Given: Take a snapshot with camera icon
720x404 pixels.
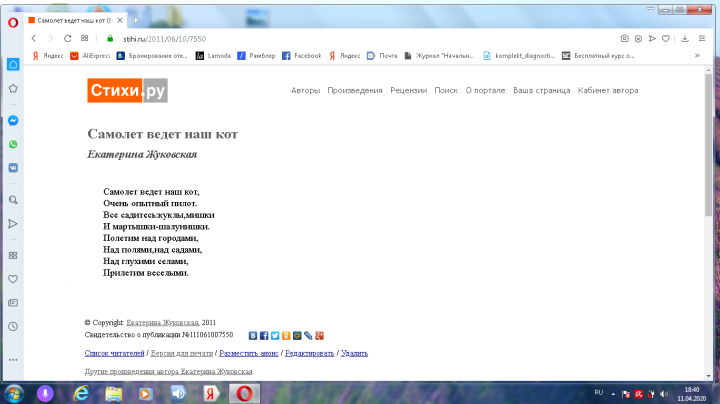Looking at the screenshot, I should 624,39.
